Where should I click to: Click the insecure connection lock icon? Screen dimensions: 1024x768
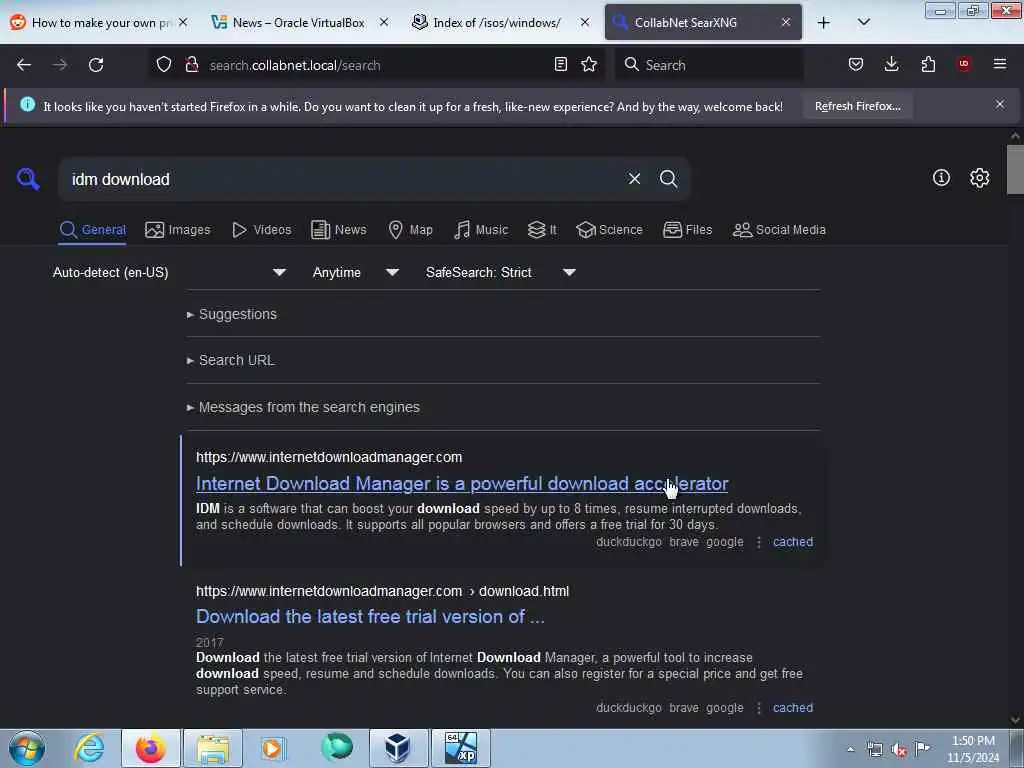[191, 64]
